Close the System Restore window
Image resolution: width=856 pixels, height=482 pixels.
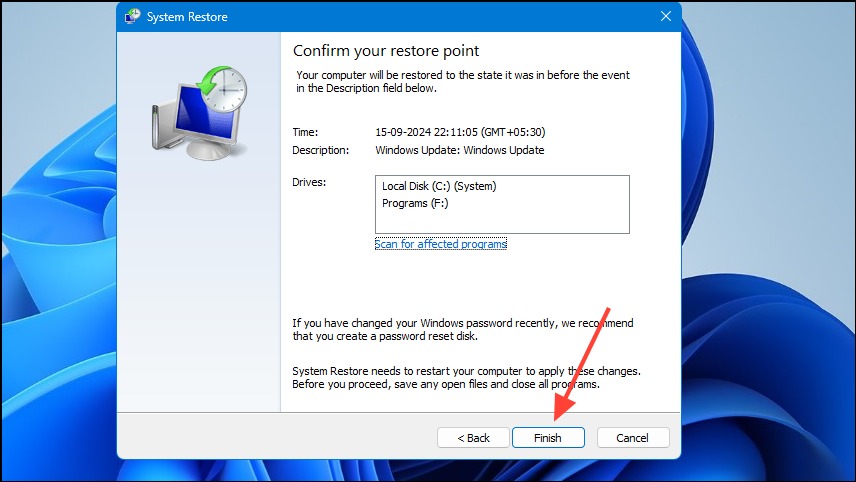click(665, 16)
